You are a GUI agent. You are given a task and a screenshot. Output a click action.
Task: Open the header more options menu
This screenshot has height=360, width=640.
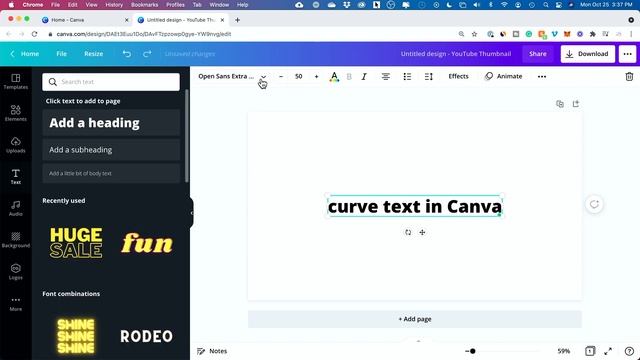(627, 53)
